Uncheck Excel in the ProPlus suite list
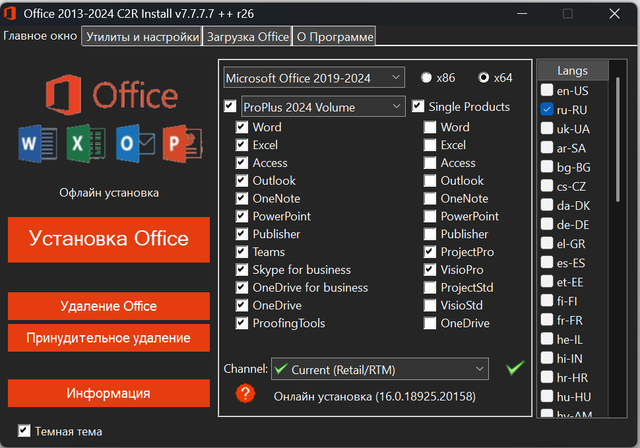 click(242, 145)
